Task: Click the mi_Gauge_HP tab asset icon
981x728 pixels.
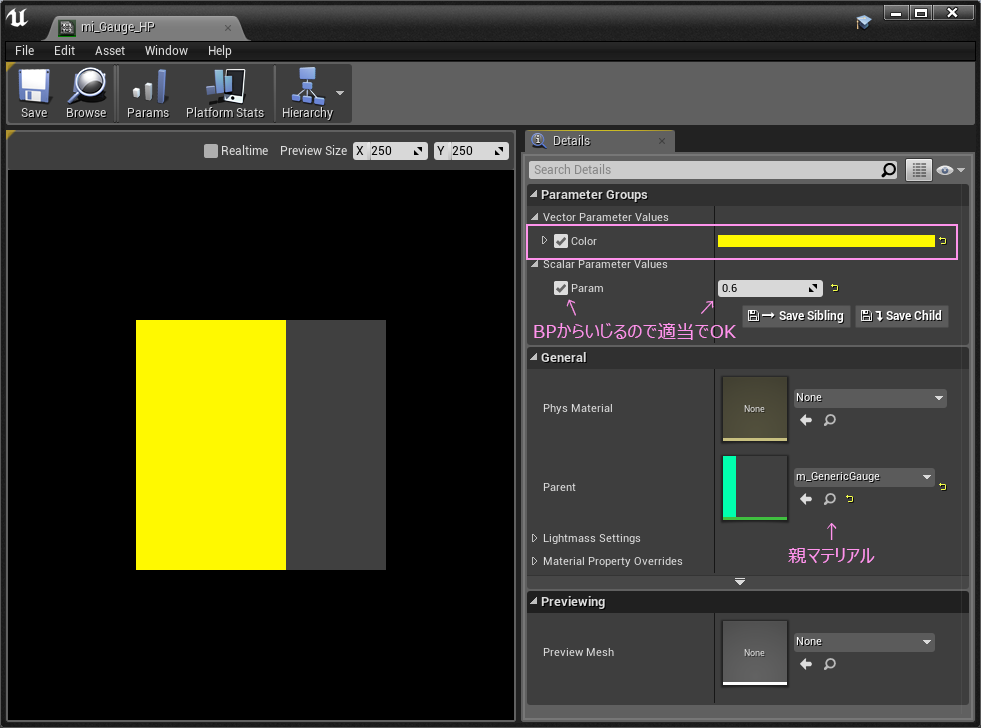Action: pos(66,28)
